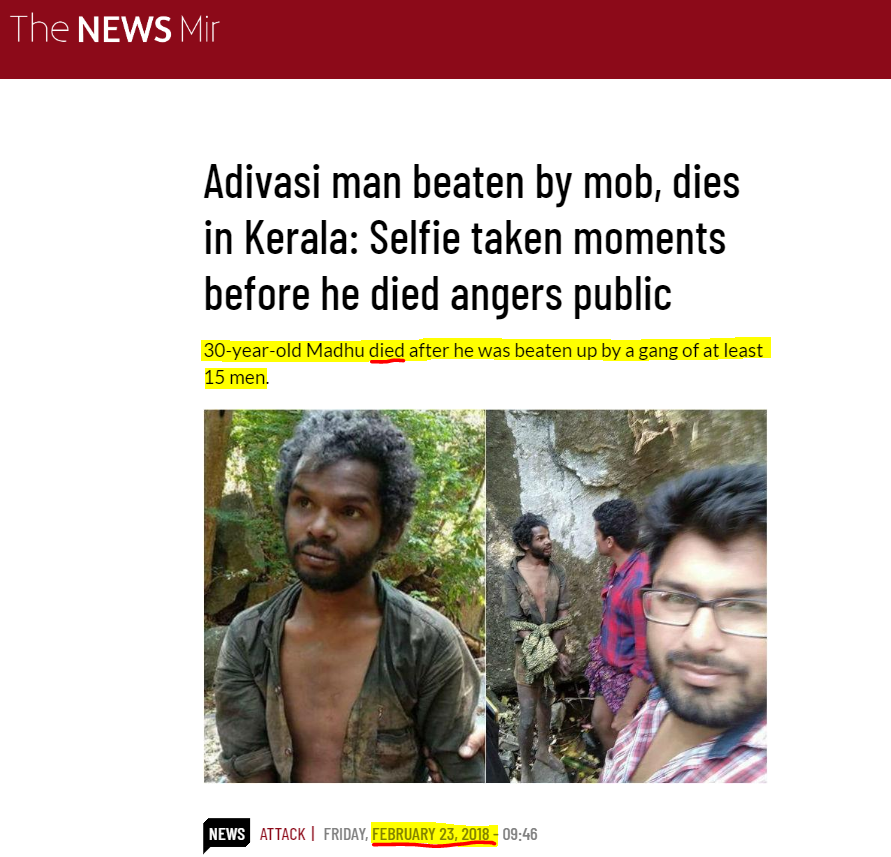Click the red-underlined word "died"
Screen dimensions: 891x857
click(386, 351)
